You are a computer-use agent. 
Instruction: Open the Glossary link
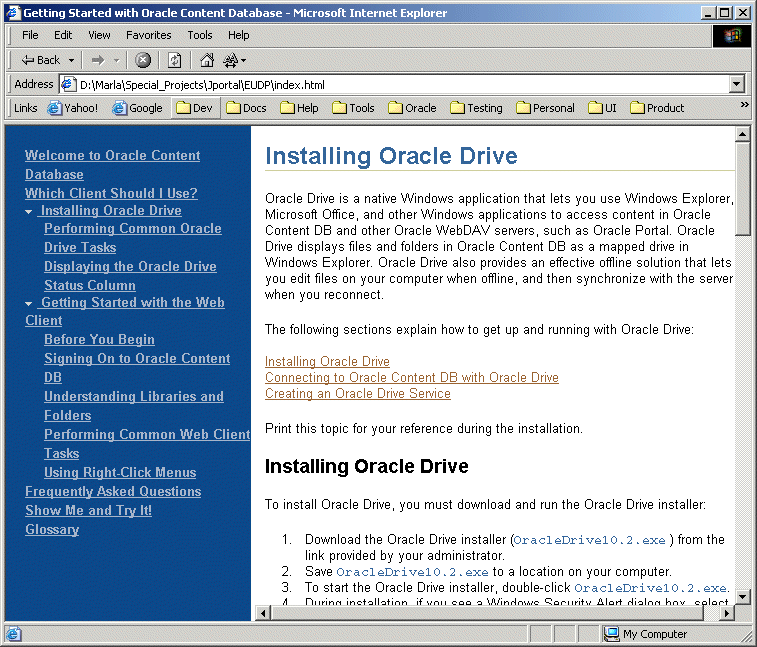pyautogui.click(x=52, y=530)
